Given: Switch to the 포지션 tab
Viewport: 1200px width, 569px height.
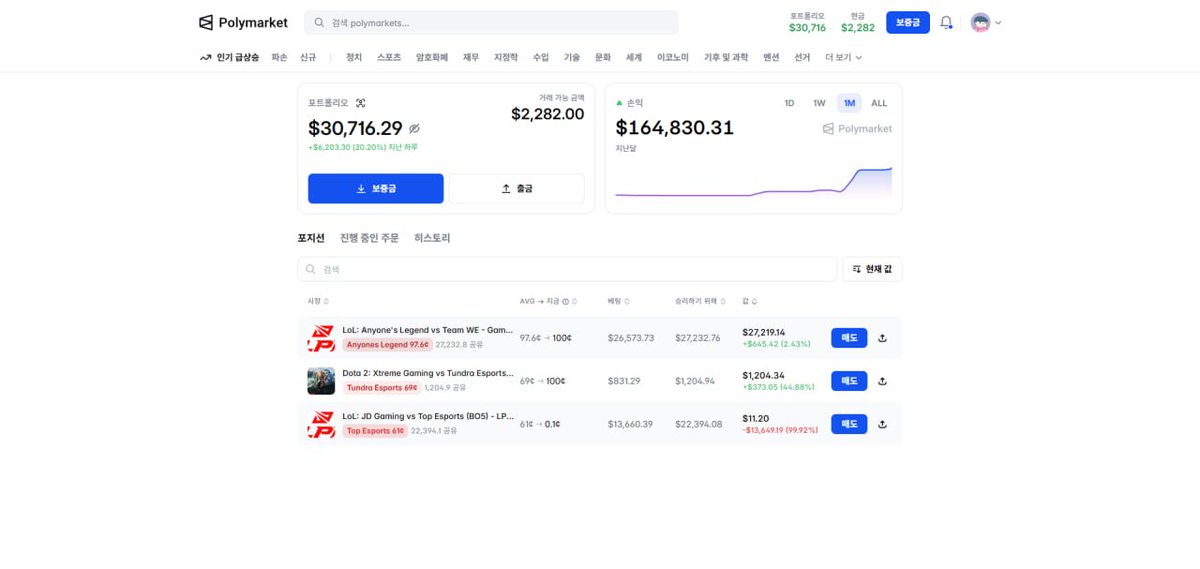Looking at the screenshot, I should pyautogui.click(x=311, y=238).
